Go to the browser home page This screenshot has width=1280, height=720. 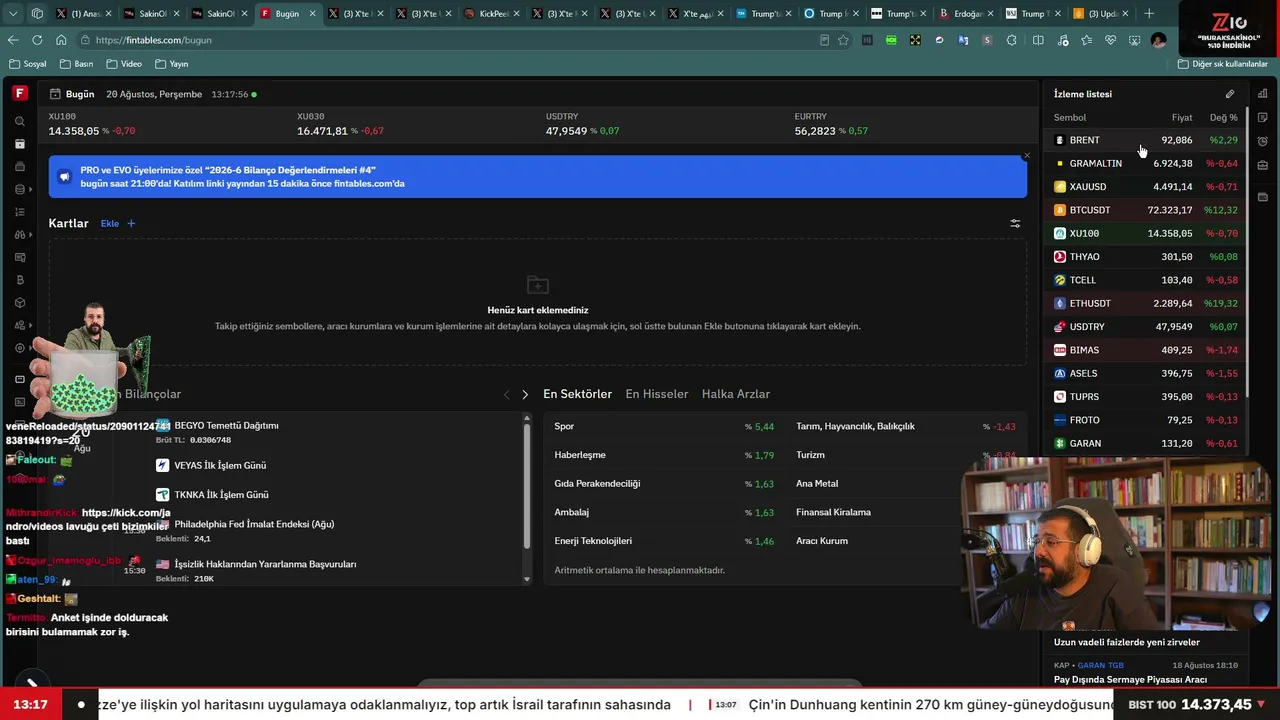click(61, 40)
